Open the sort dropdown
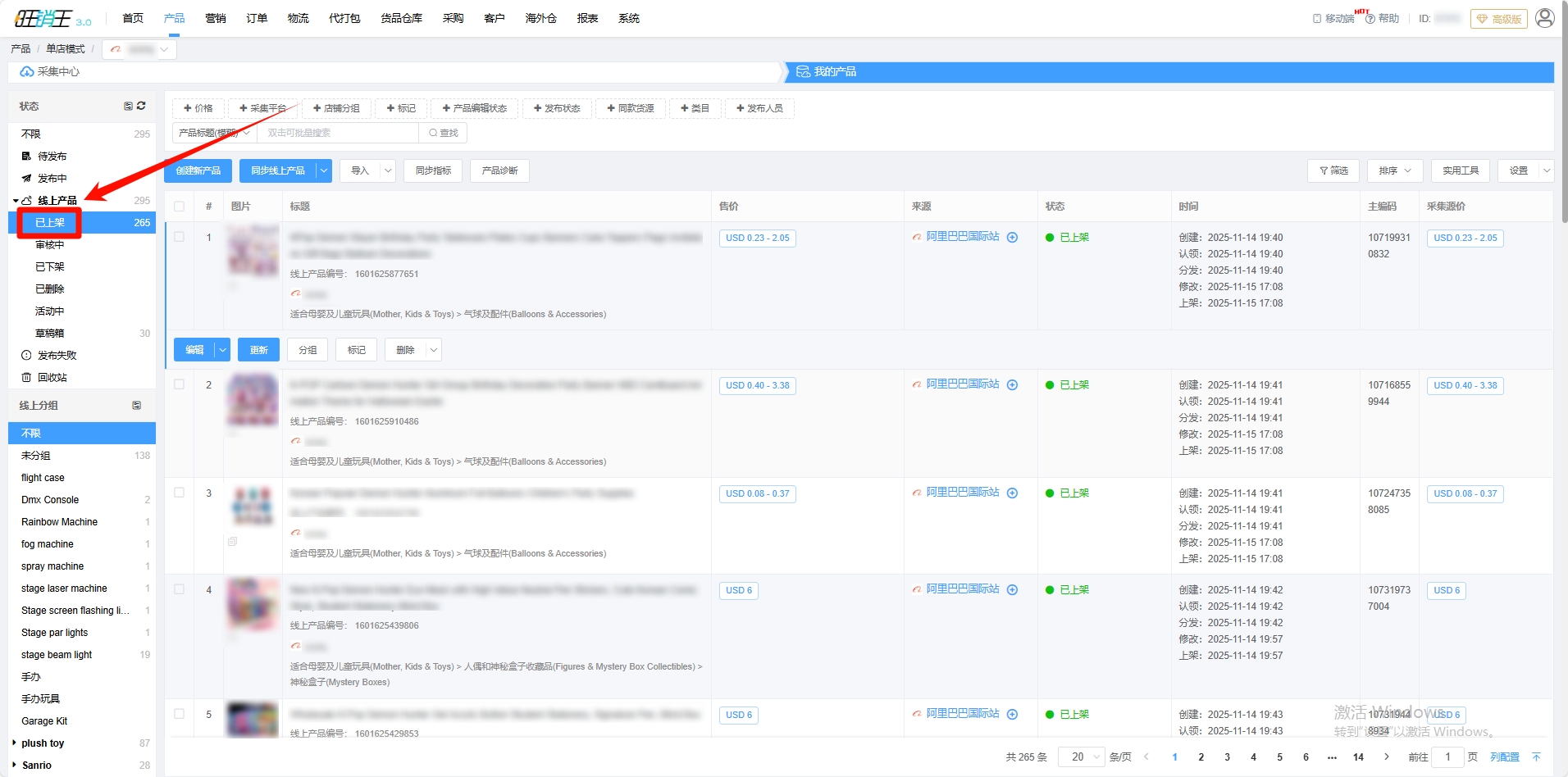The image size is (1568, 777). tap(1394, 170)
